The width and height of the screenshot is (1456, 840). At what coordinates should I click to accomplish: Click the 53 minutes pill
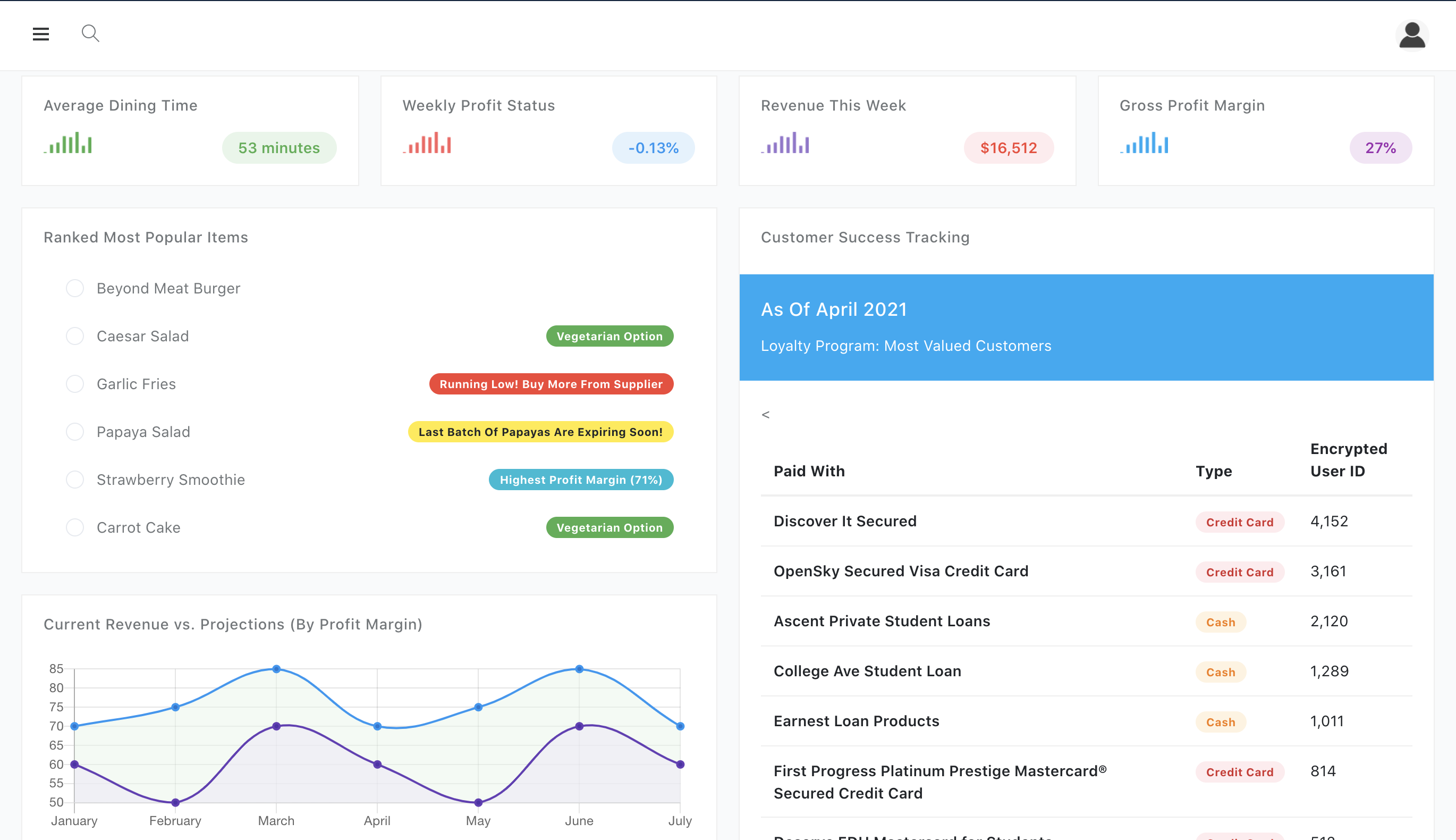[279, 148]
